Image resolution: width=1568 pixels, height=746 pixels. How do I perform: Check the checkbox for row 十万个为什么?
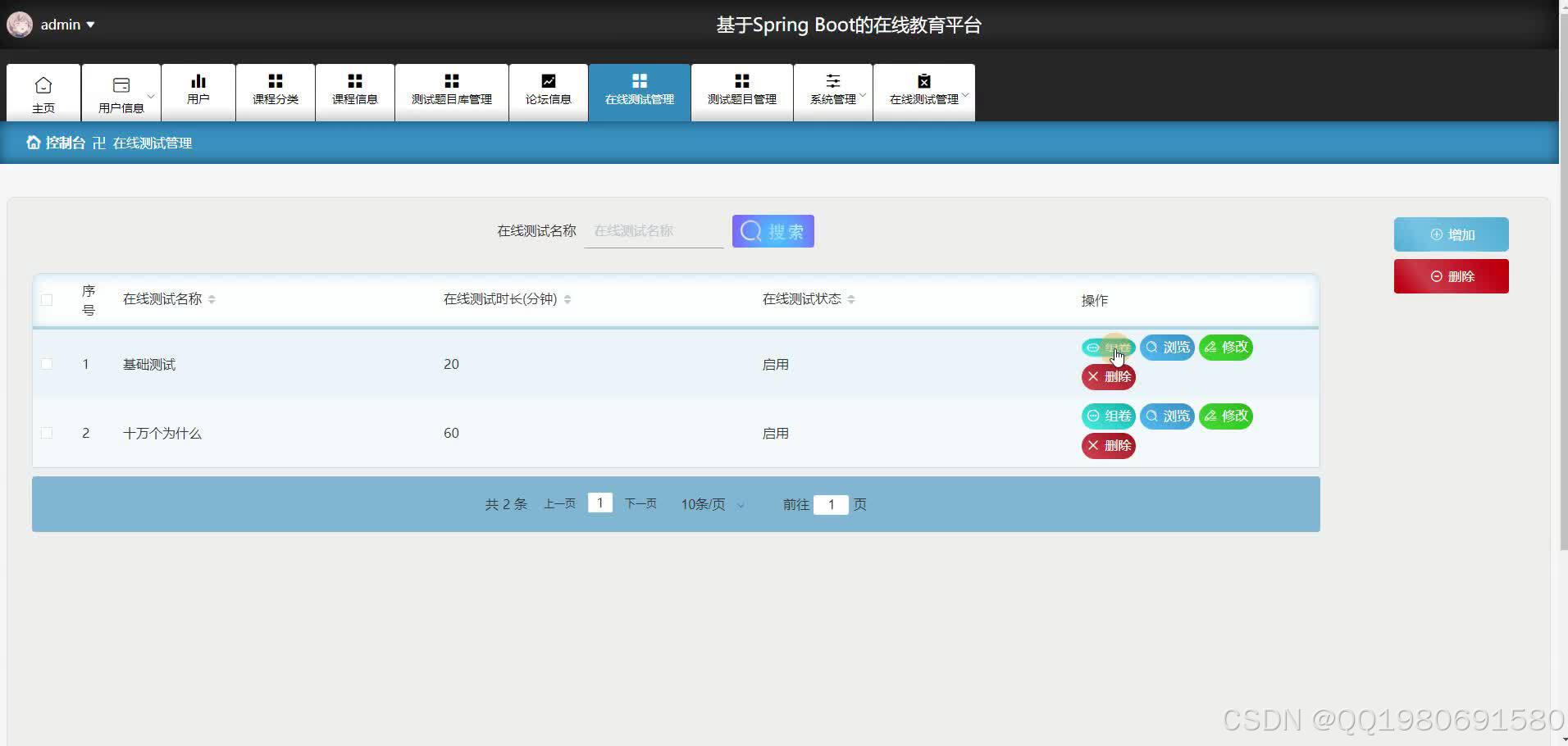(47, 432)
